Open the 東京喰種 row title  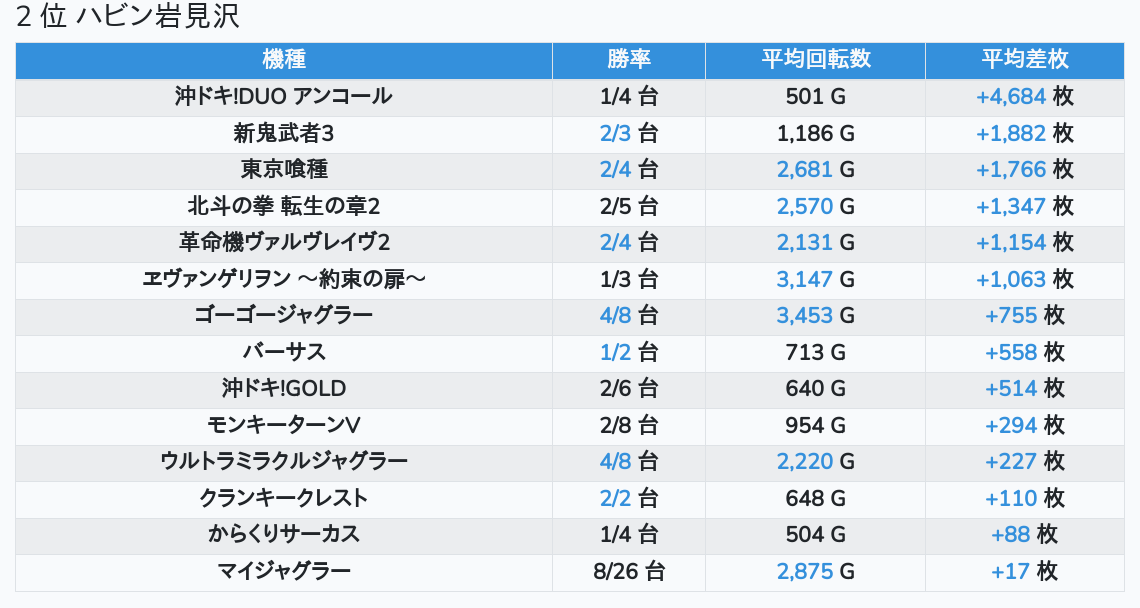(284, 170)
